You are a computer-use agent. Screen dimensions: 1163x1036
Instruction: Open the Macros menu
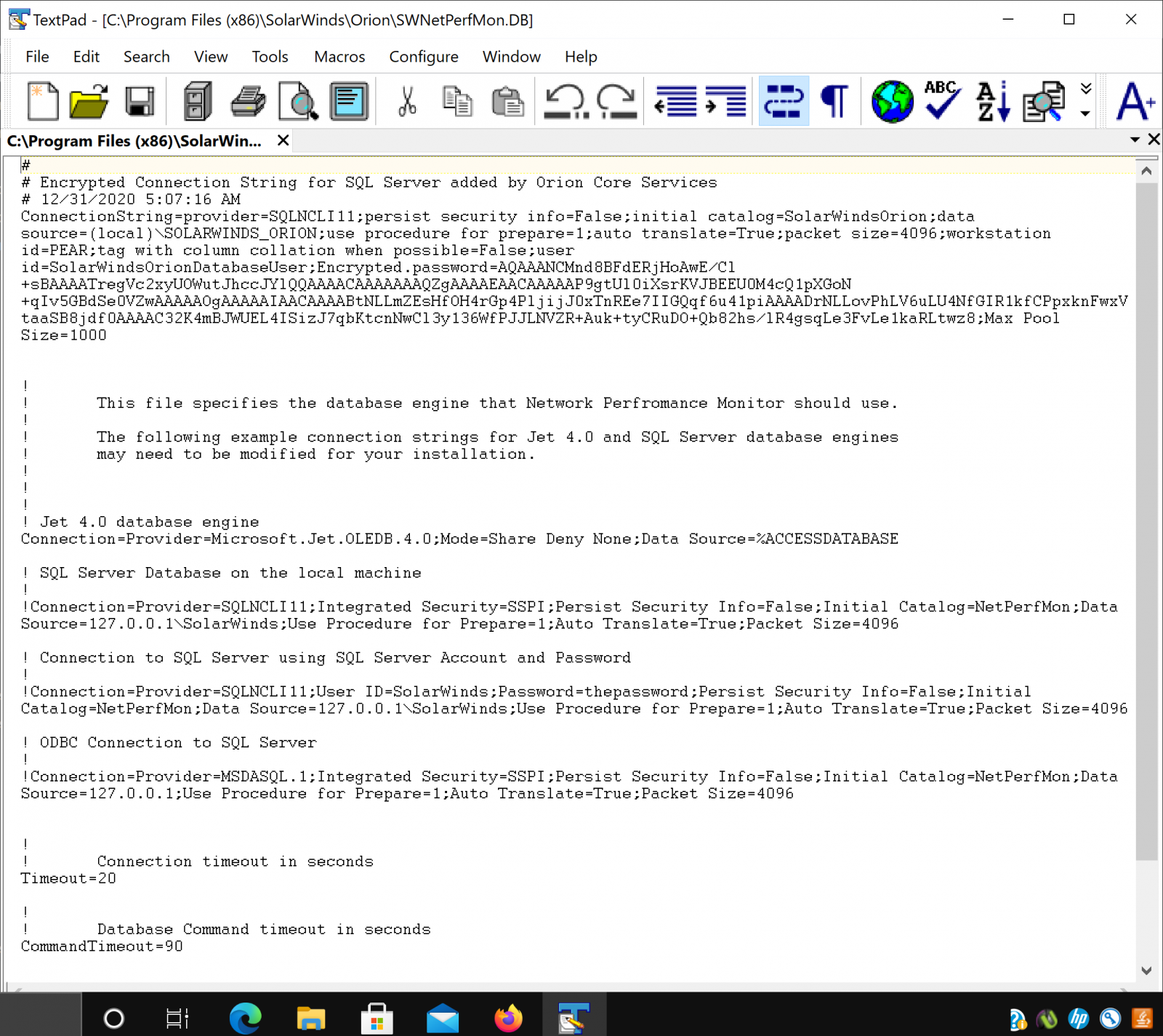click(x=339, y=57)
